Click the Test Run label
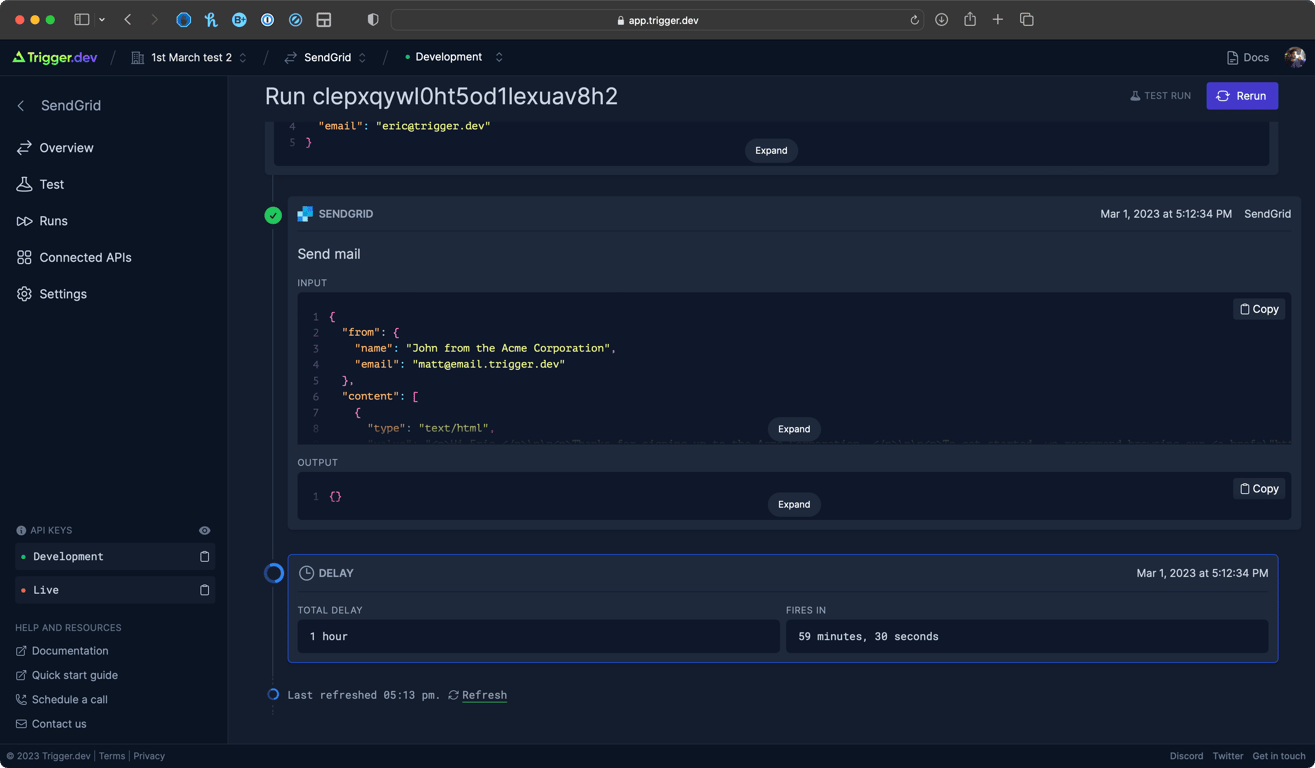This screenshot has width=1315, height=768. [1160, 96]
